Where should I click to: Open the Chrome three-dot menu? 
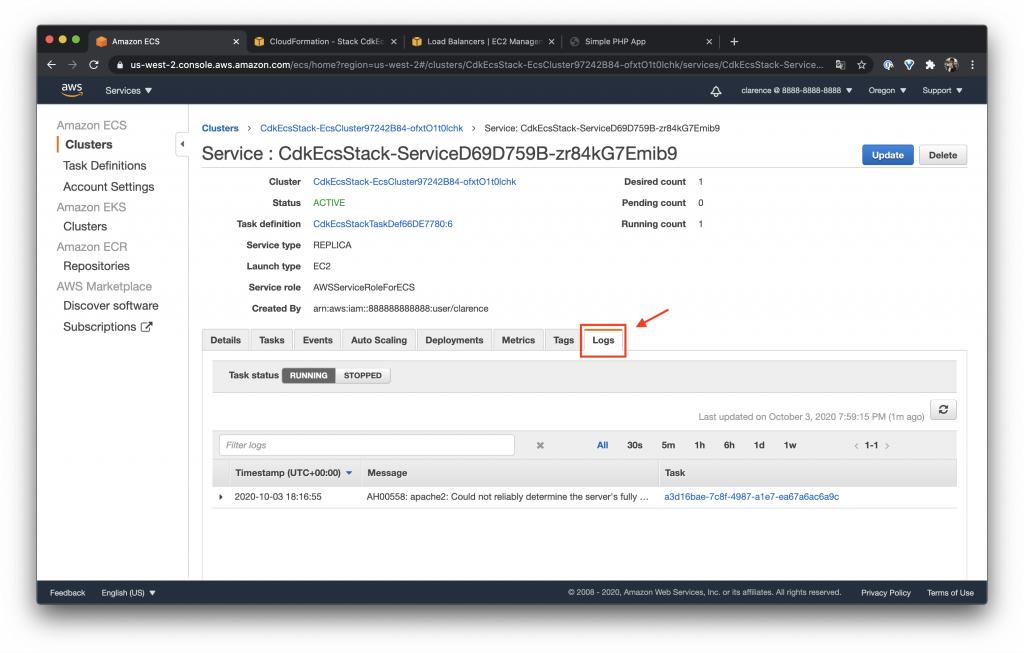[972, 65]
